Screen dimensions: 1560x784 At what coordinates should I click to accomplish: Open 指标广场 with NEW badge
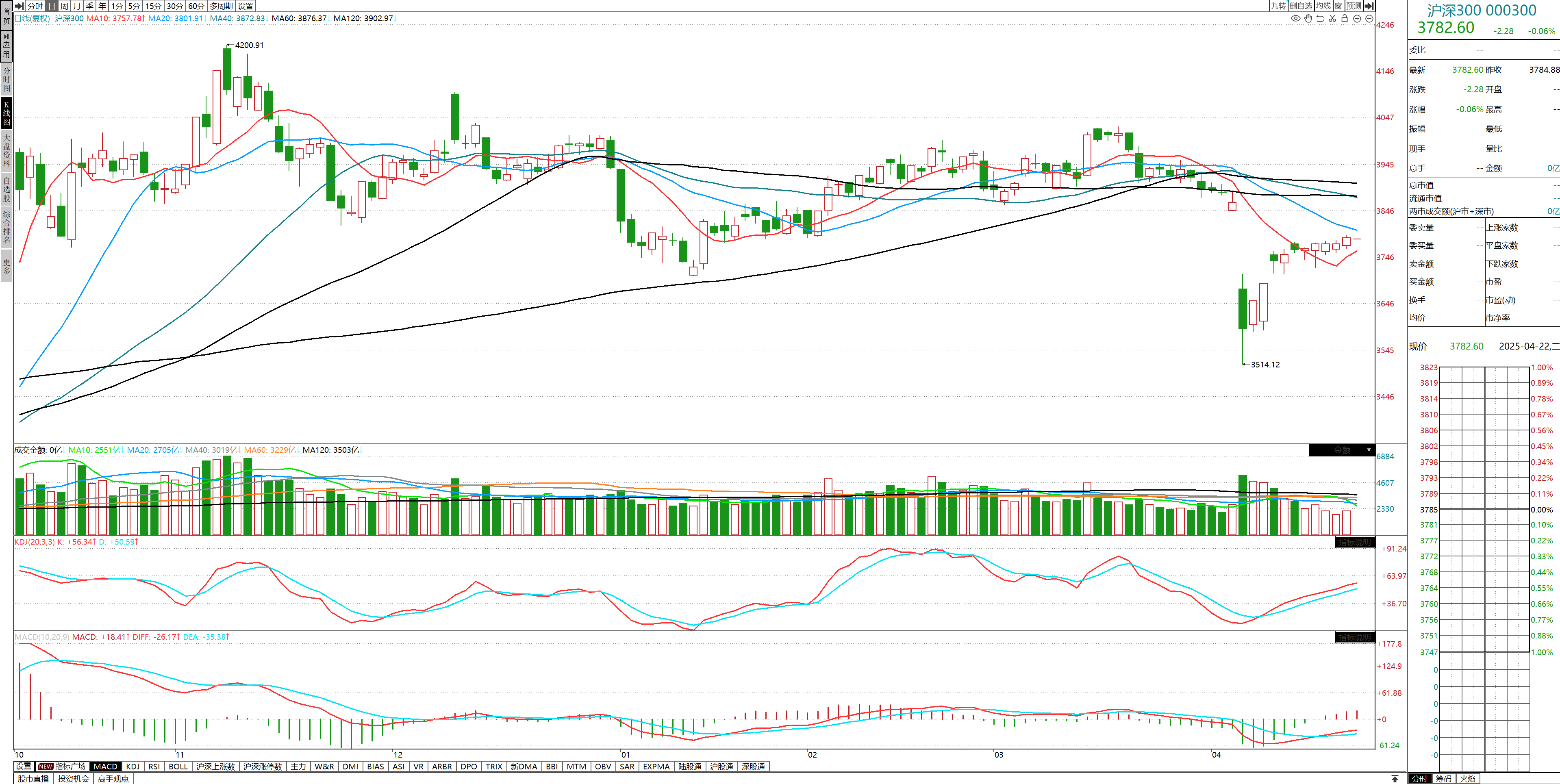pos(62,767)
